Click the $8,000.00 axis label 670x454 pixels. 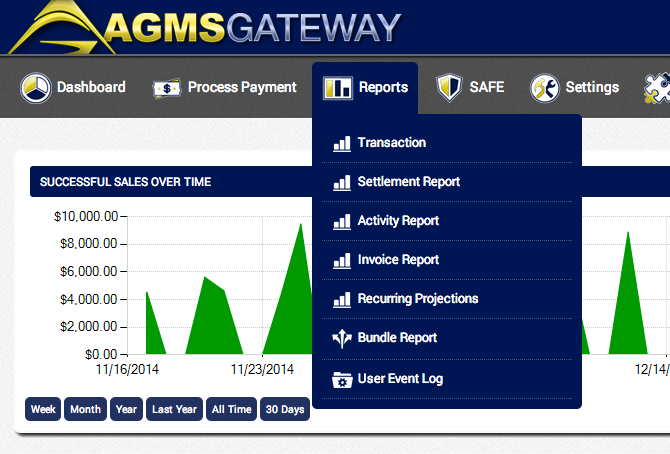click(89, 244)
